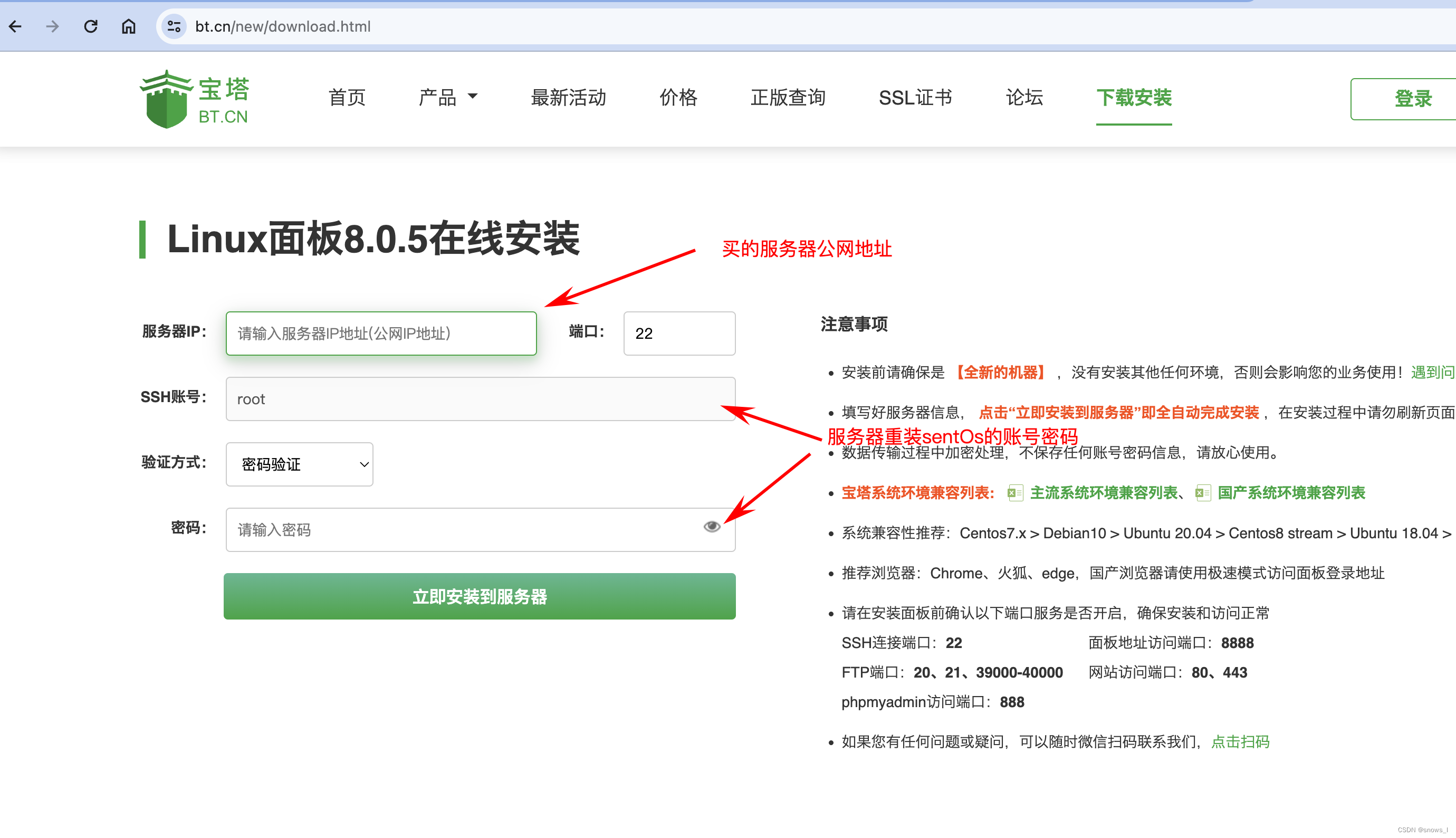Click the SSH账号 field containing root
The image size is (1456, 838).
click(x=481, y=399)
